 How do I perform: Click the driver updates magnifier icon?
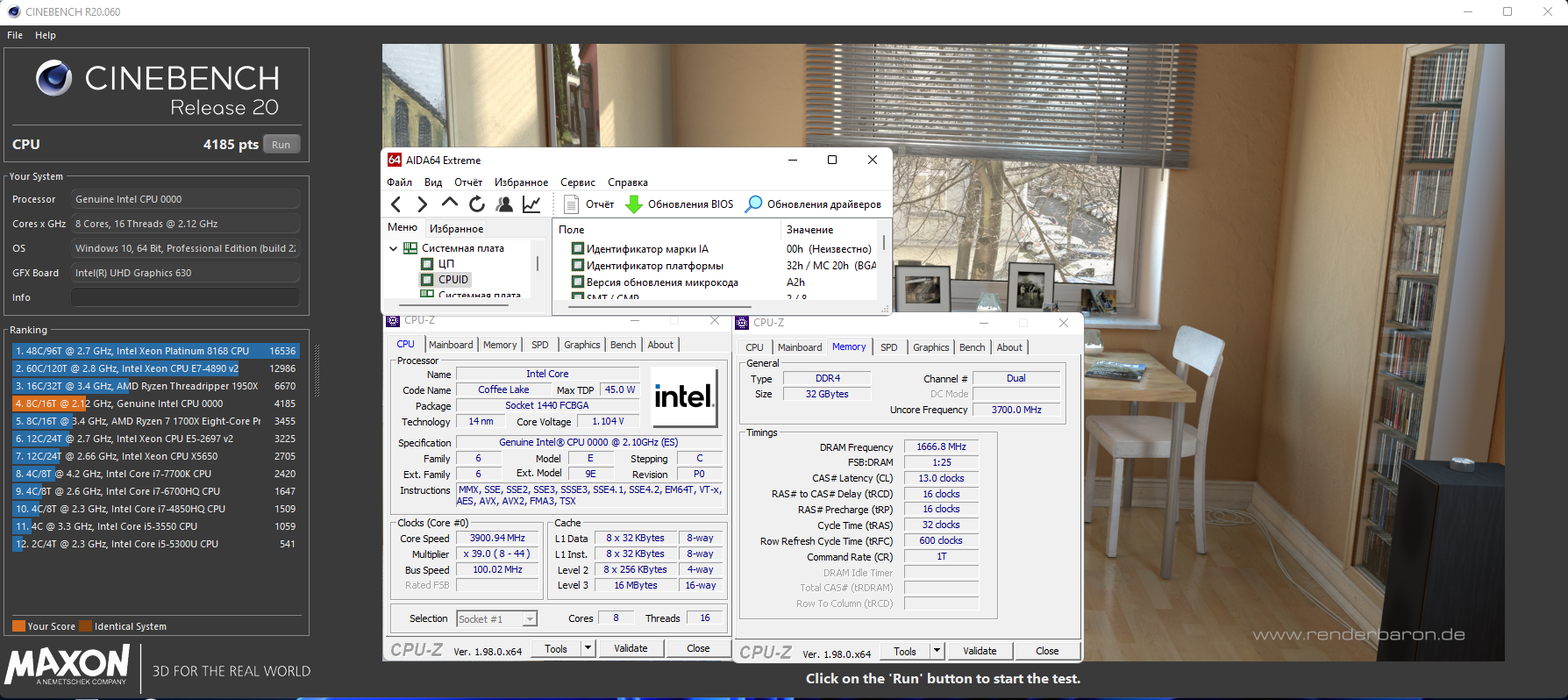752,204
